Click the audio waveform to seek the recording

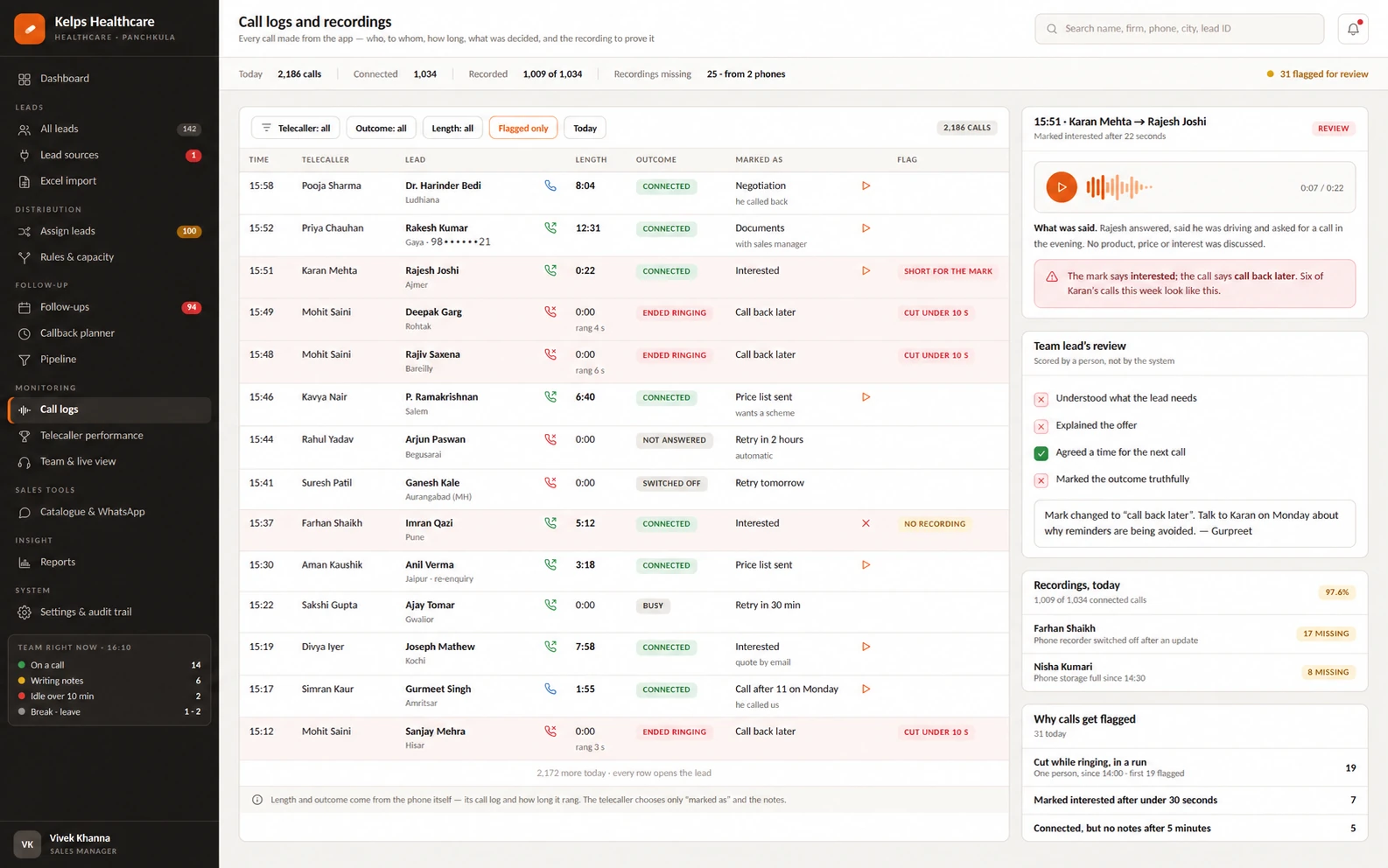point(1119,187)
